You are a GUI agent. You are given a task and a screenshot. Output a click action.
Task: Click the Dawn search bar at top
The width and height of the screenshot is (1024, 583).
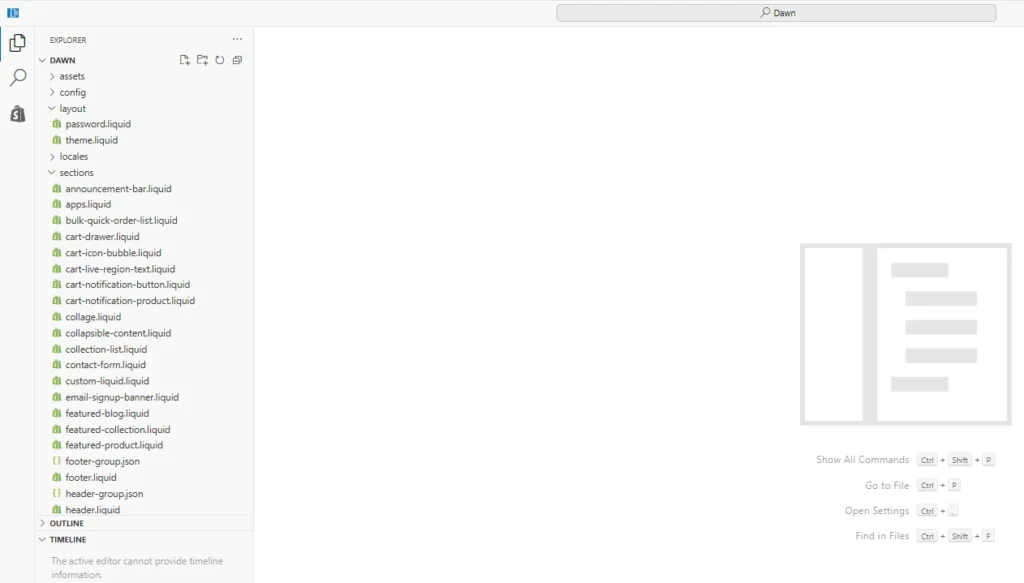click(776, 13)
